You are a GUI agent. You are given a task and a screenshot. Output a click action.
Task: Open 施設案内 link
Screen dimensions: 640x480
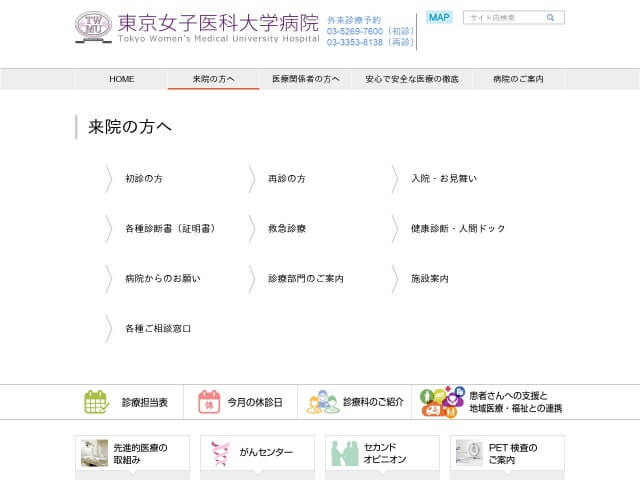[x=430, y=278]
